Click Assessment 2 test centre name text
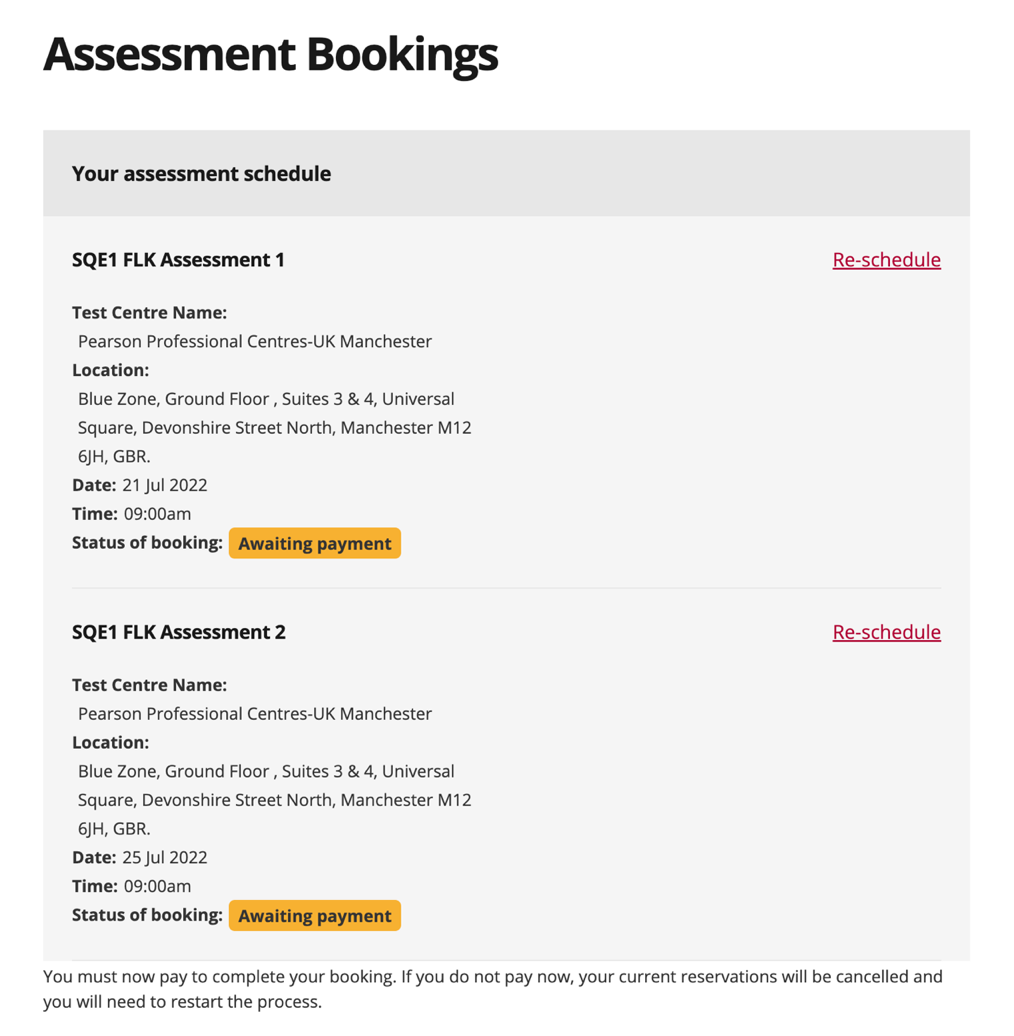Screen dimensions: 1014x1036 255,714
